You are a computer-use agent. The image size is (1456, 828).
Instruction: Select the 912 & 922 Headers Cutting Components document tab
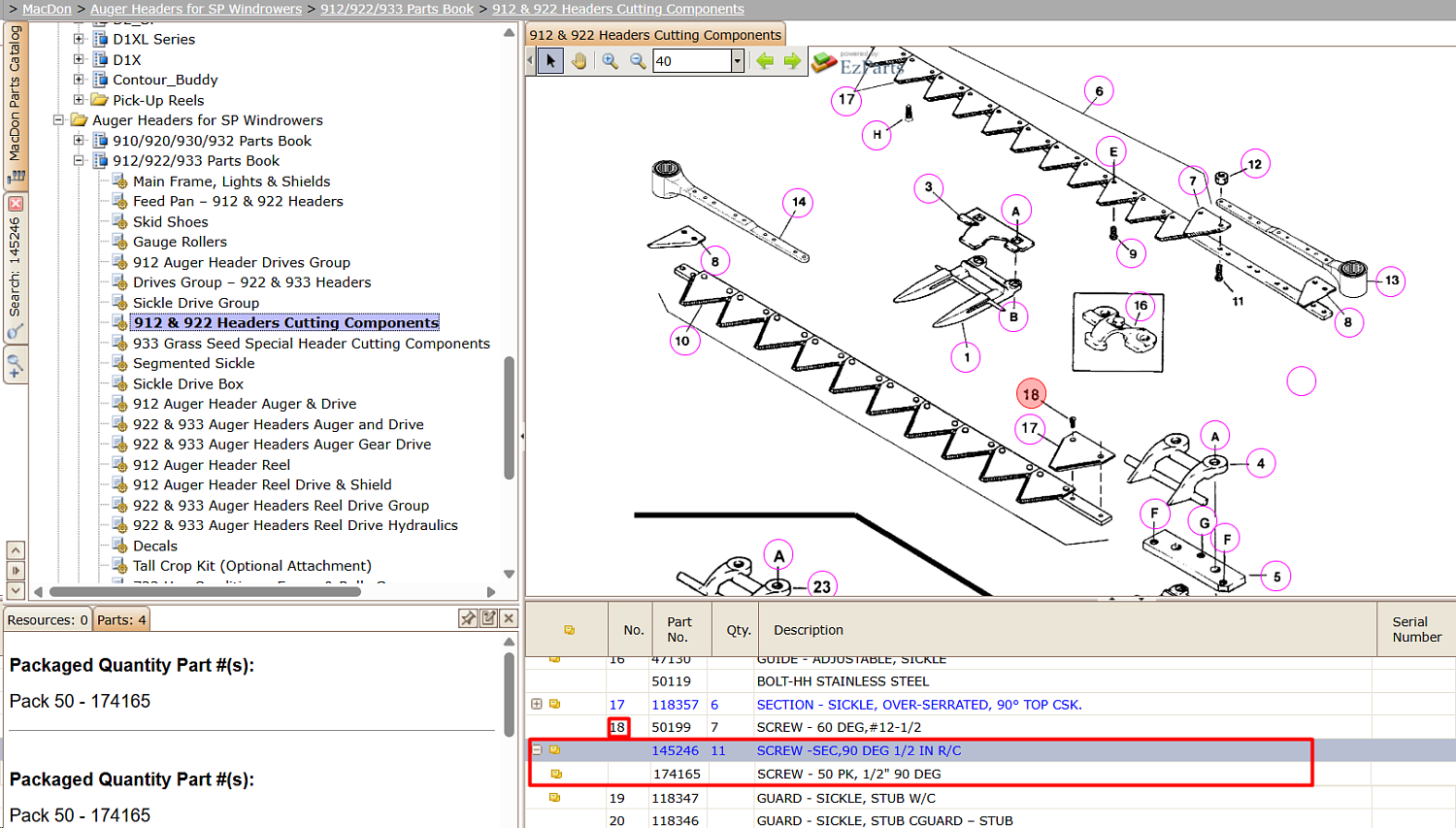655,35
